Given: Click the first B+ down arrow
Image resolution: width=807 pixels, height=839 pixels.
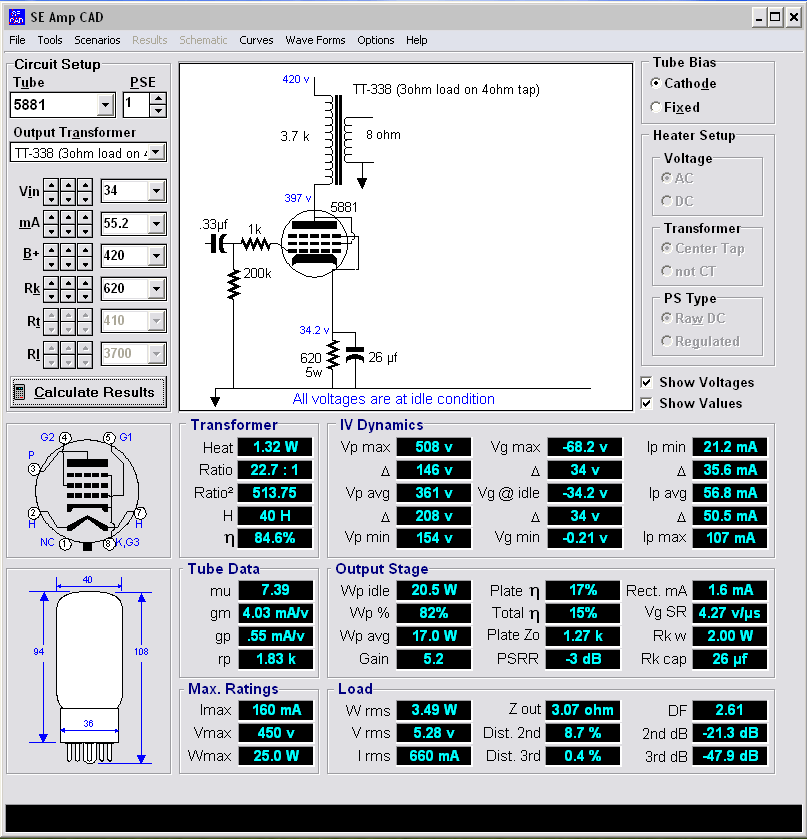Looking at the screenshot, I should (x=51, y=263).
